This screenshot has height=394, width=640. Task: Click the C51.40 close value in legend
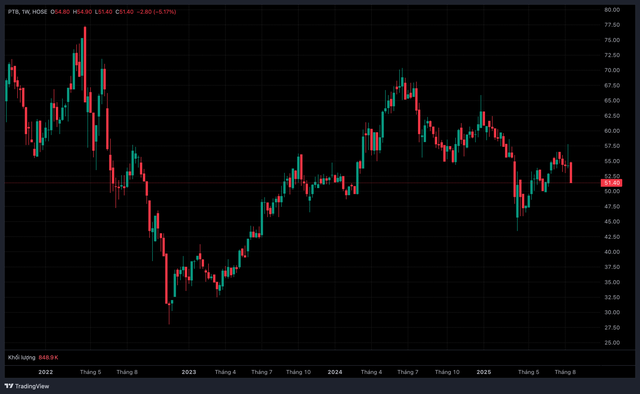[x=124, y=12]
